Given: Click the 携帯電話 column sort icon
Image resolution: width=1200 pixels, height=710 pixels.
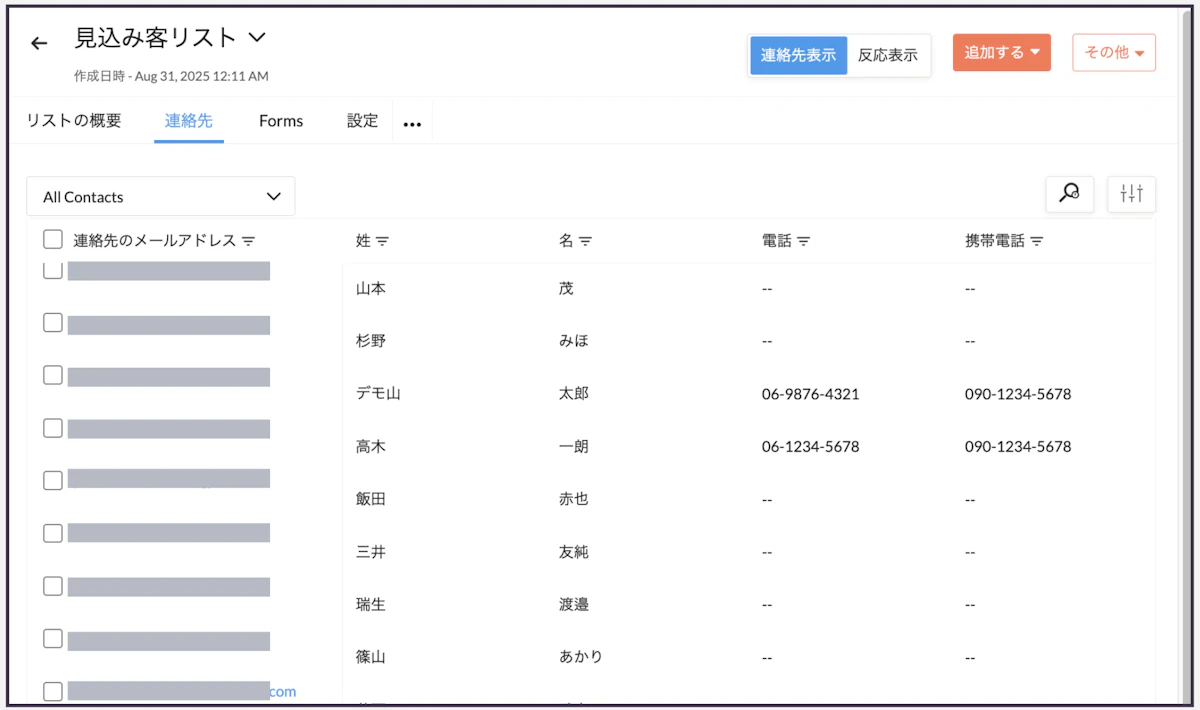Looking at the screenshot, I should pyautogui.click(x=1036, y=241).
